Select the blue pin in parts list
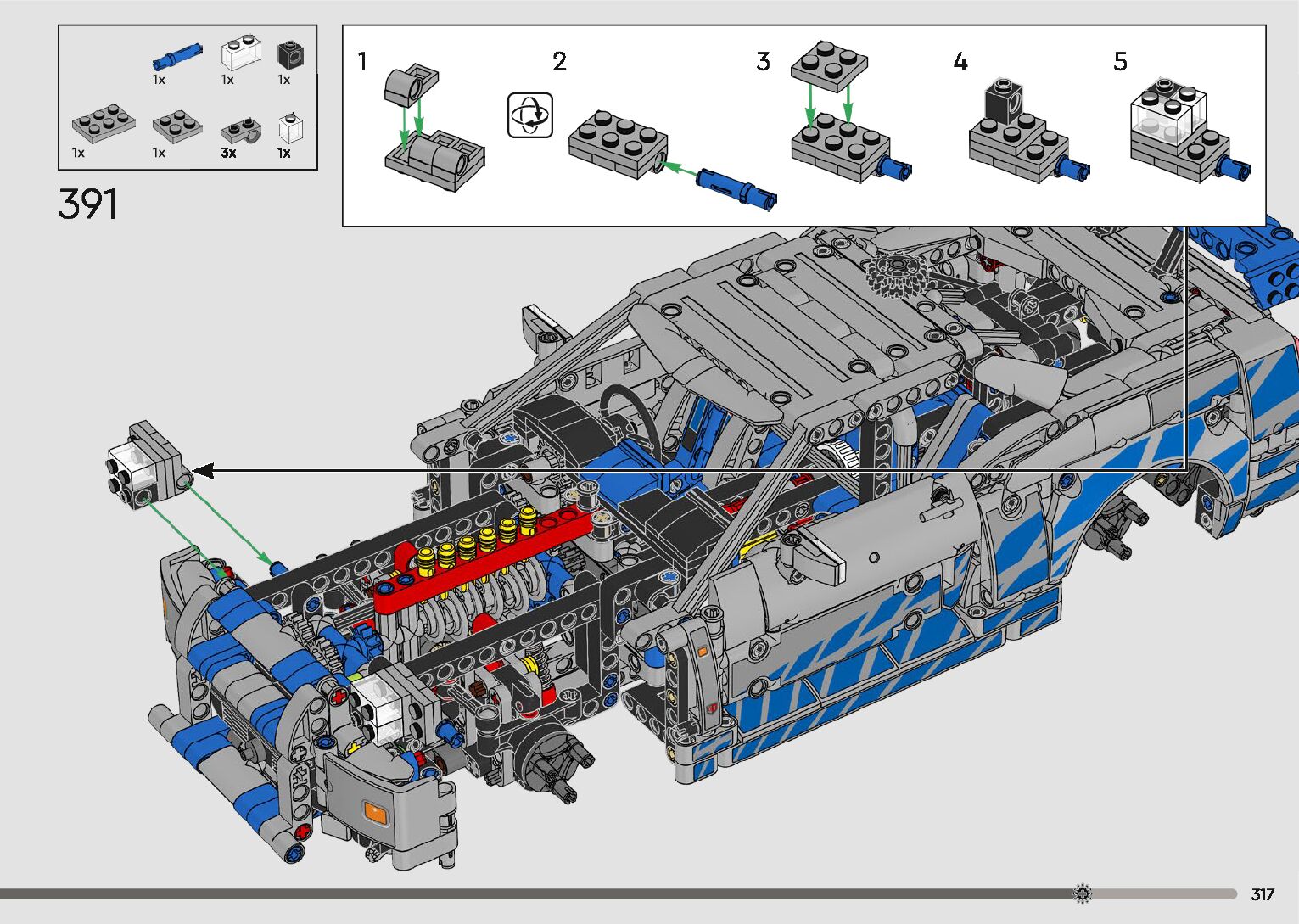 pyautogui.click(x=177, y=56)
